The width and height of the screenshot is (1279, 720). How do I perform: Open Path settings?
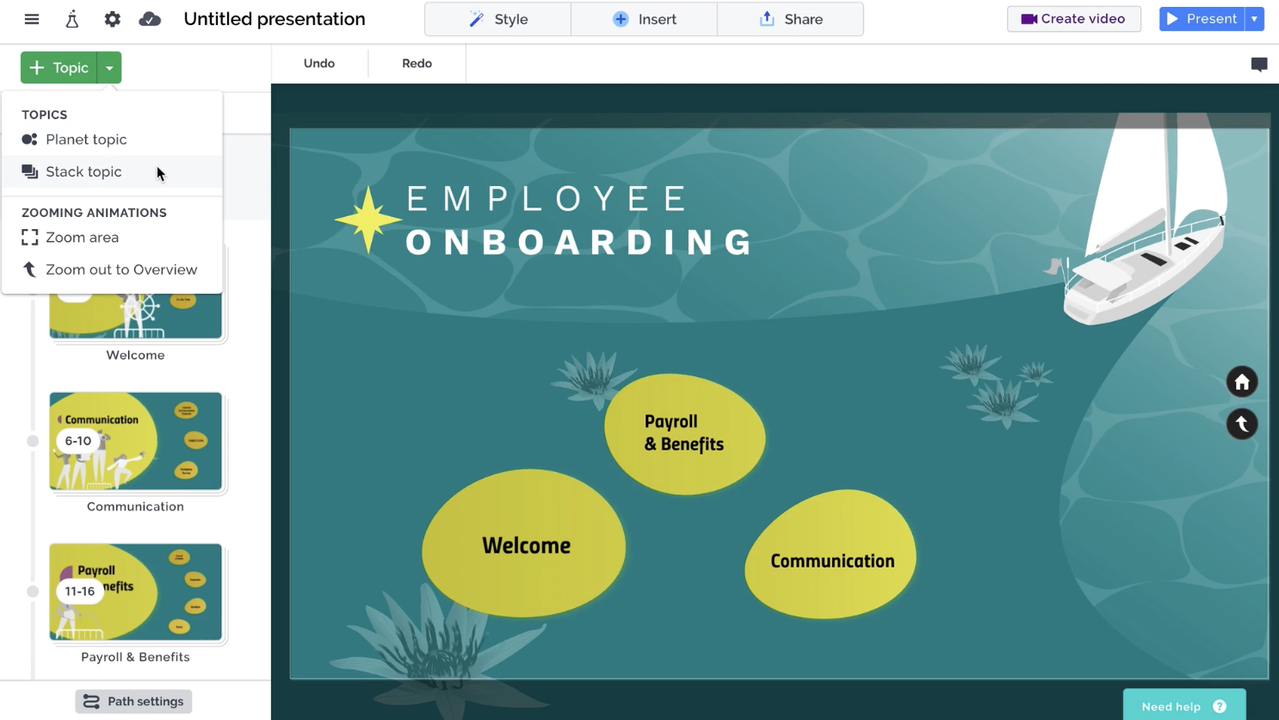click(133, 701)
